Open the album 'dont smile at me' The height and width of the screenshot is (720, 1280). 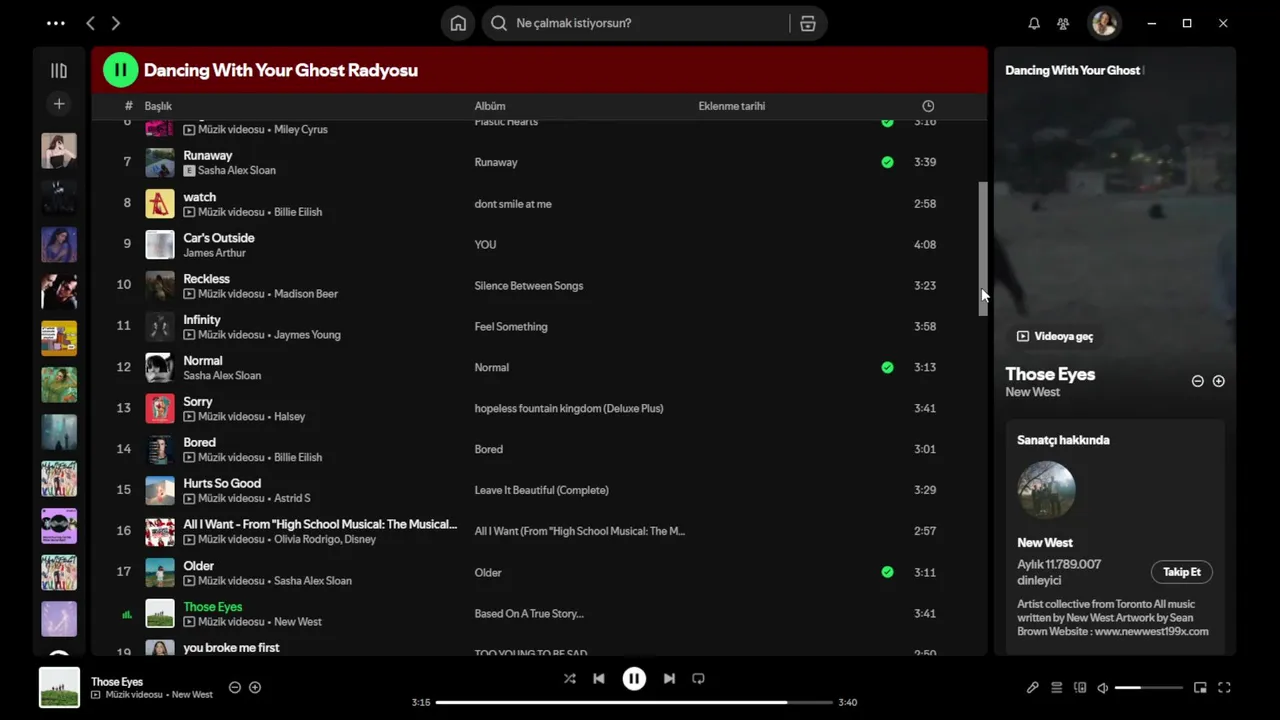pos(513,204)
